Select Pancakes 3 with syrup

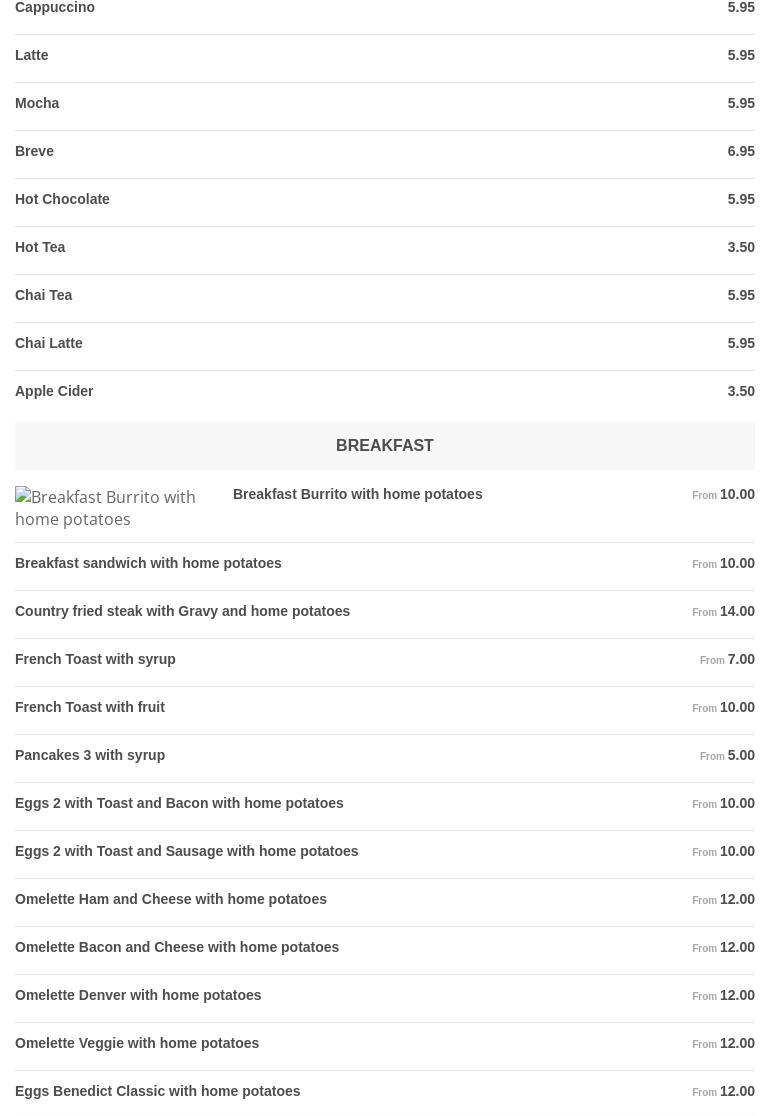click(x=90, y=755)
